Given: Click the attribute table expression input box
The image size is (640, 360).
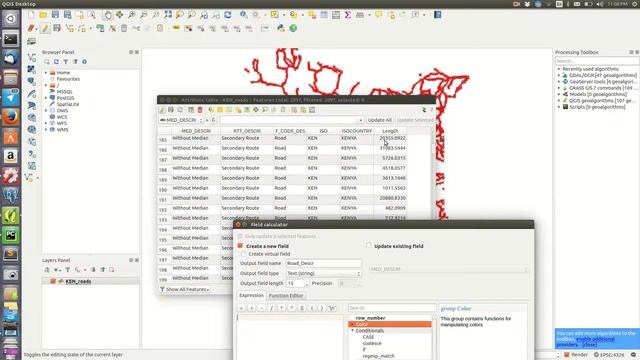Looking at the screenshot, I should (x=291, y=120).
